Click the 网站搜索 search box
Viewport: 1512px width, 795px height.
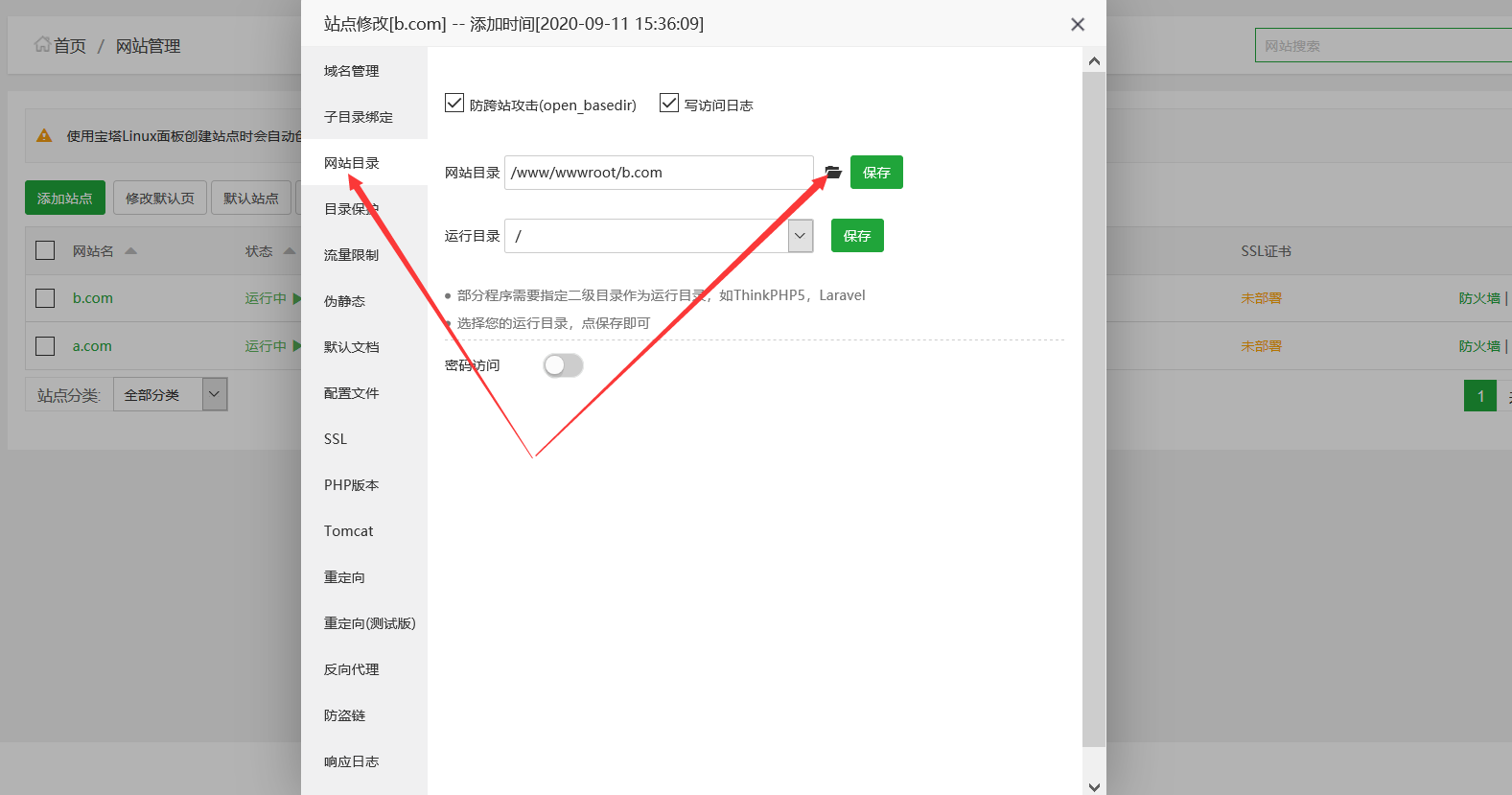1383,45
